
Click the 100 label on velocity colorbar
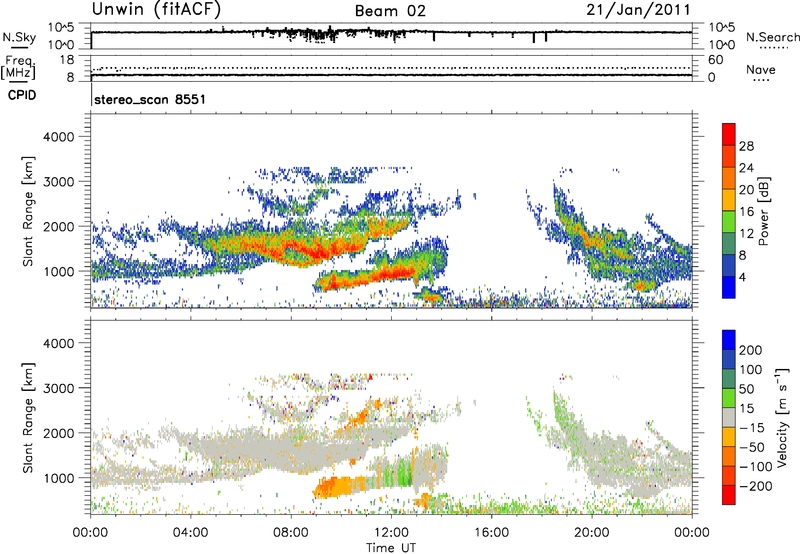tap(750, 369)
